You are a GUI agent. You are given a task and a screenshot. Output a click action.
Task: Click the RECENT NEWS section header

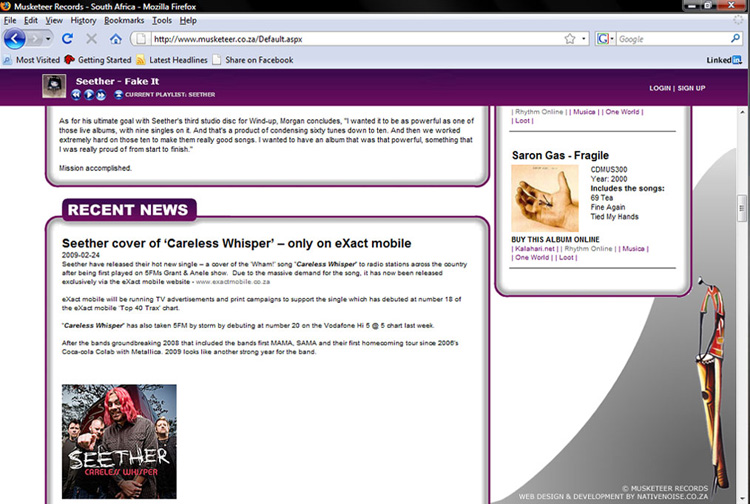(128, 210)
